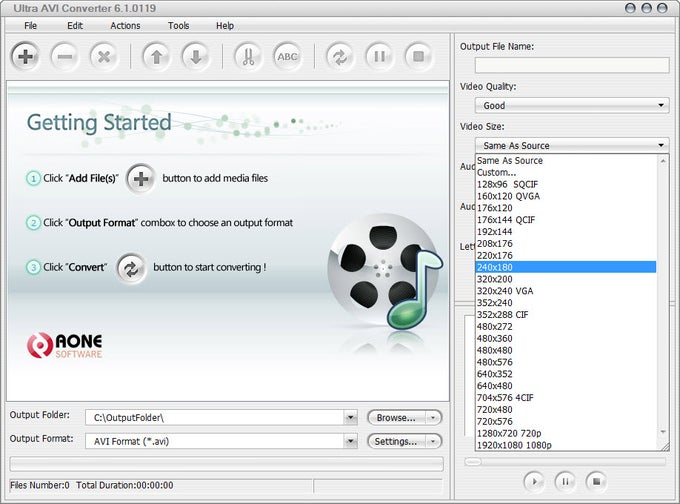
Task: Pause conversion using toolbar pause icon
Action: (x=379, y=56)
